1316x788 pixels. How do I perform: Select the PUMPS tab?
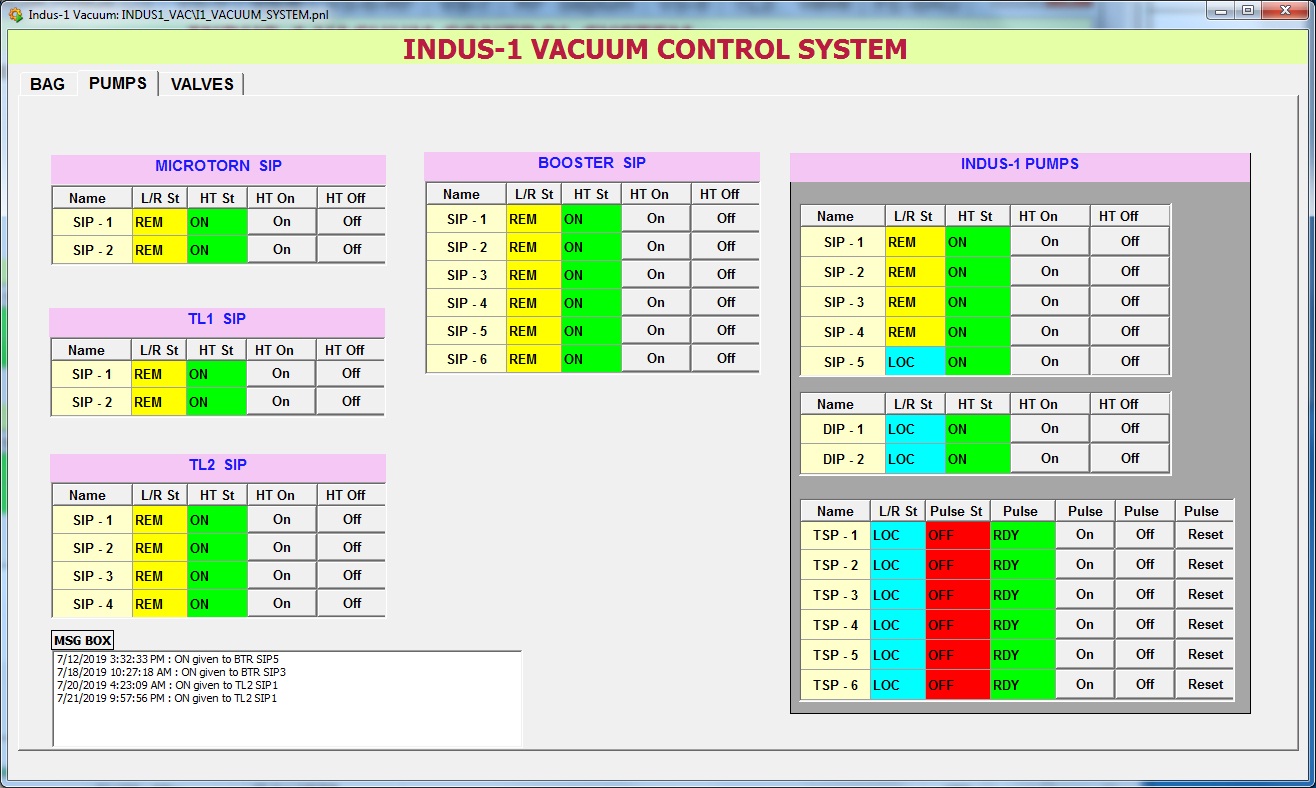[x=117, y=84]
